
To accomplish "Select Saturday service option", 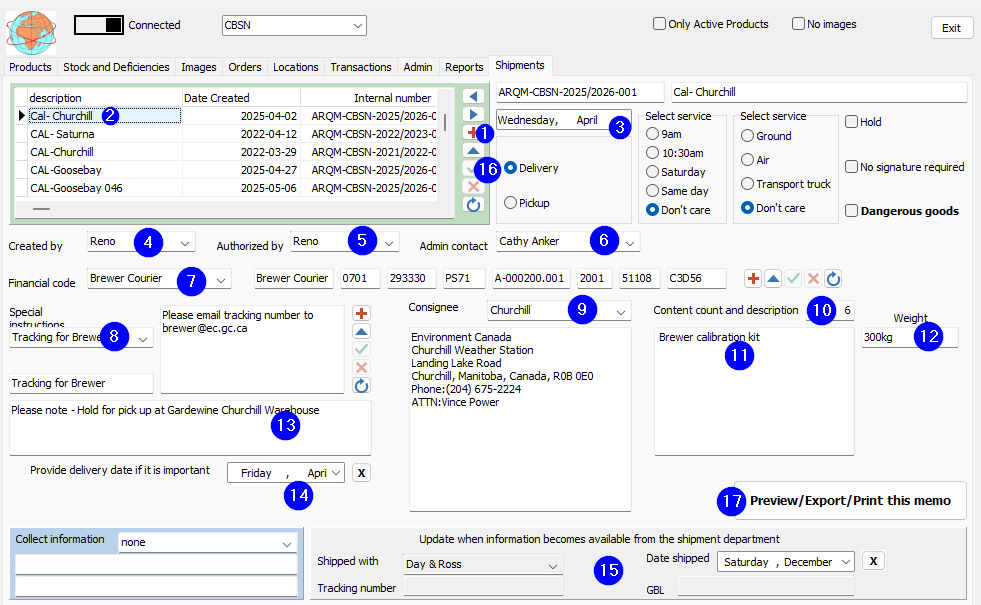I will [x=652, y=171].
